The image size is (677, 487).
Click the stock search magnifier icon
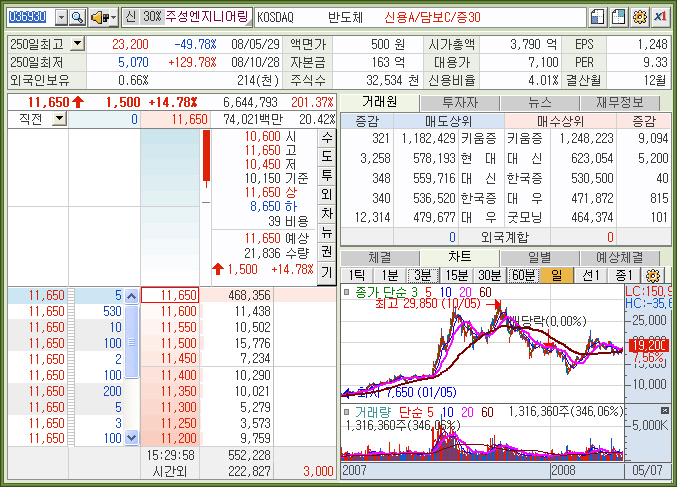tap(77, 17)
